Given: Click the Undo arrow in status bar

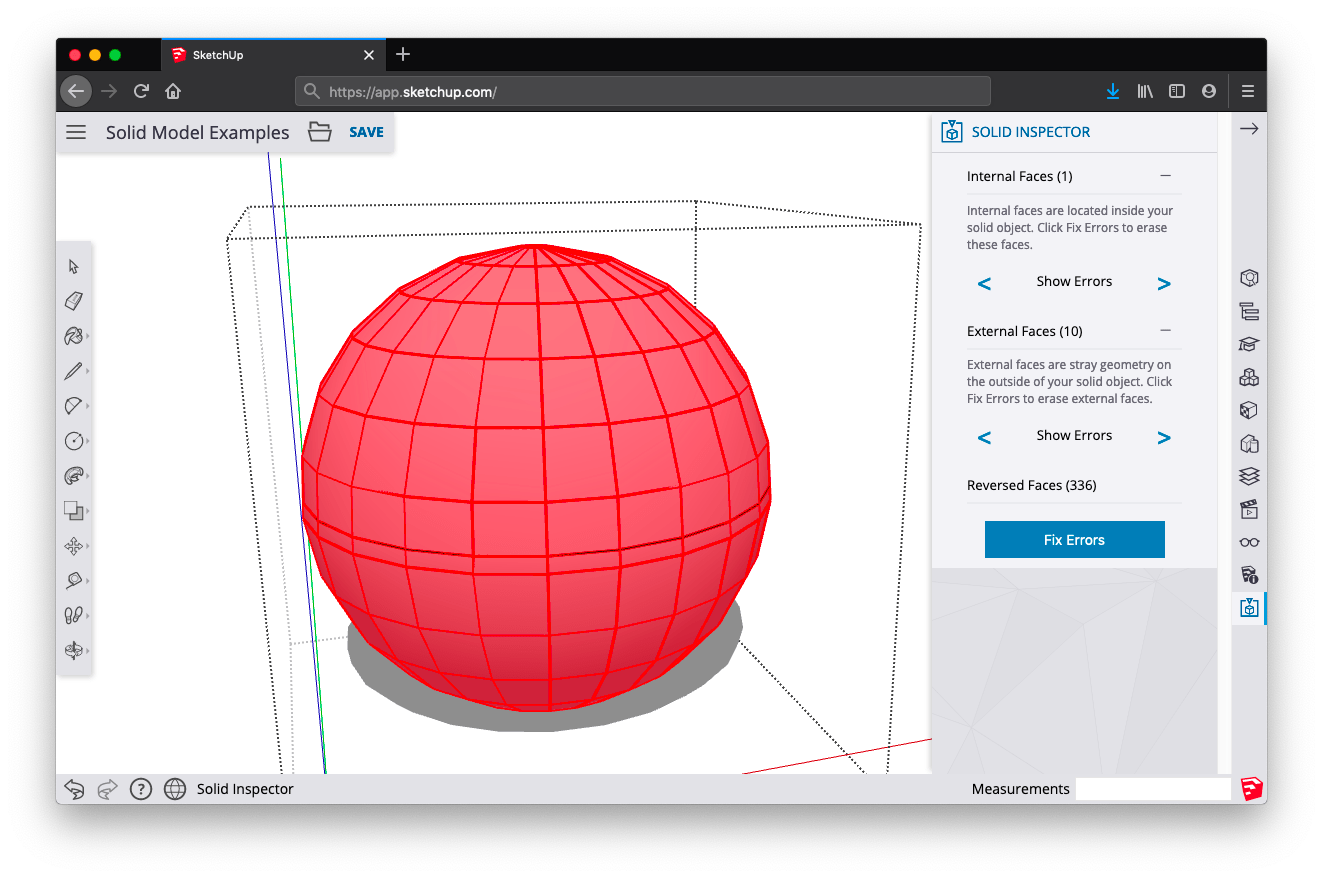Looking at the screenshot, I should click(74, 788).
